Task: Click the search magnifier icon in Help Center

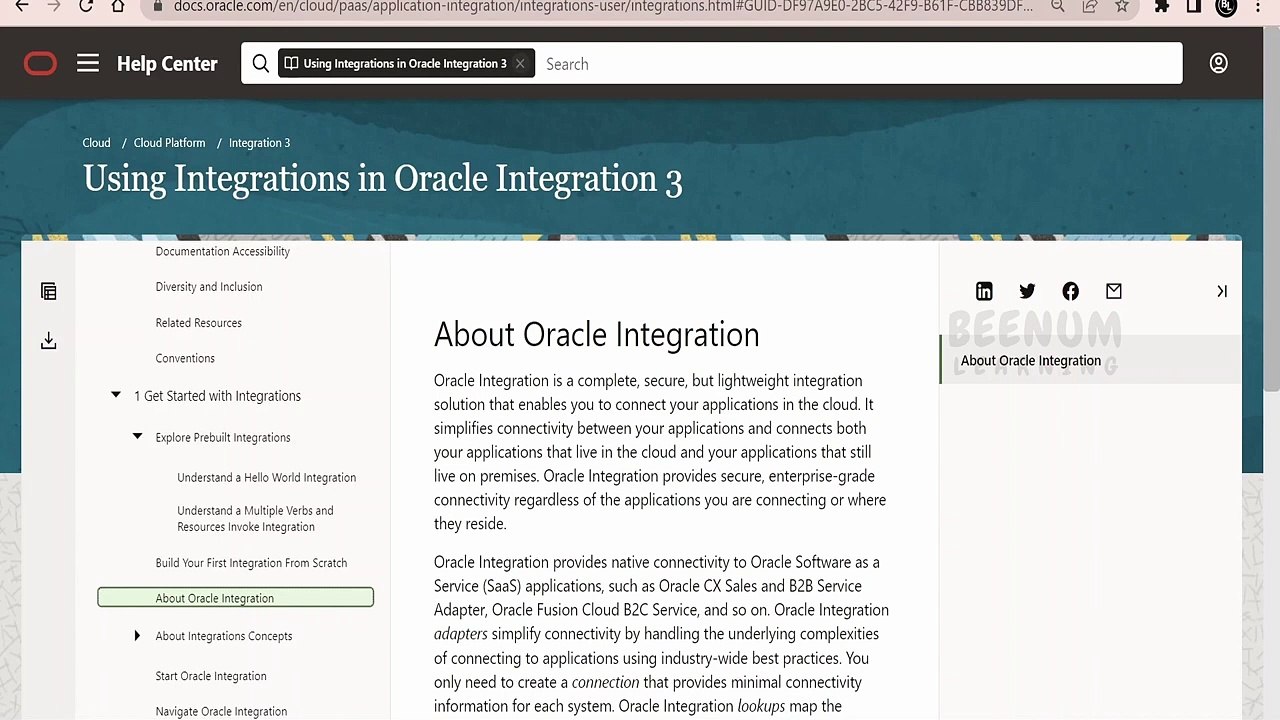Action: [261, 63]
